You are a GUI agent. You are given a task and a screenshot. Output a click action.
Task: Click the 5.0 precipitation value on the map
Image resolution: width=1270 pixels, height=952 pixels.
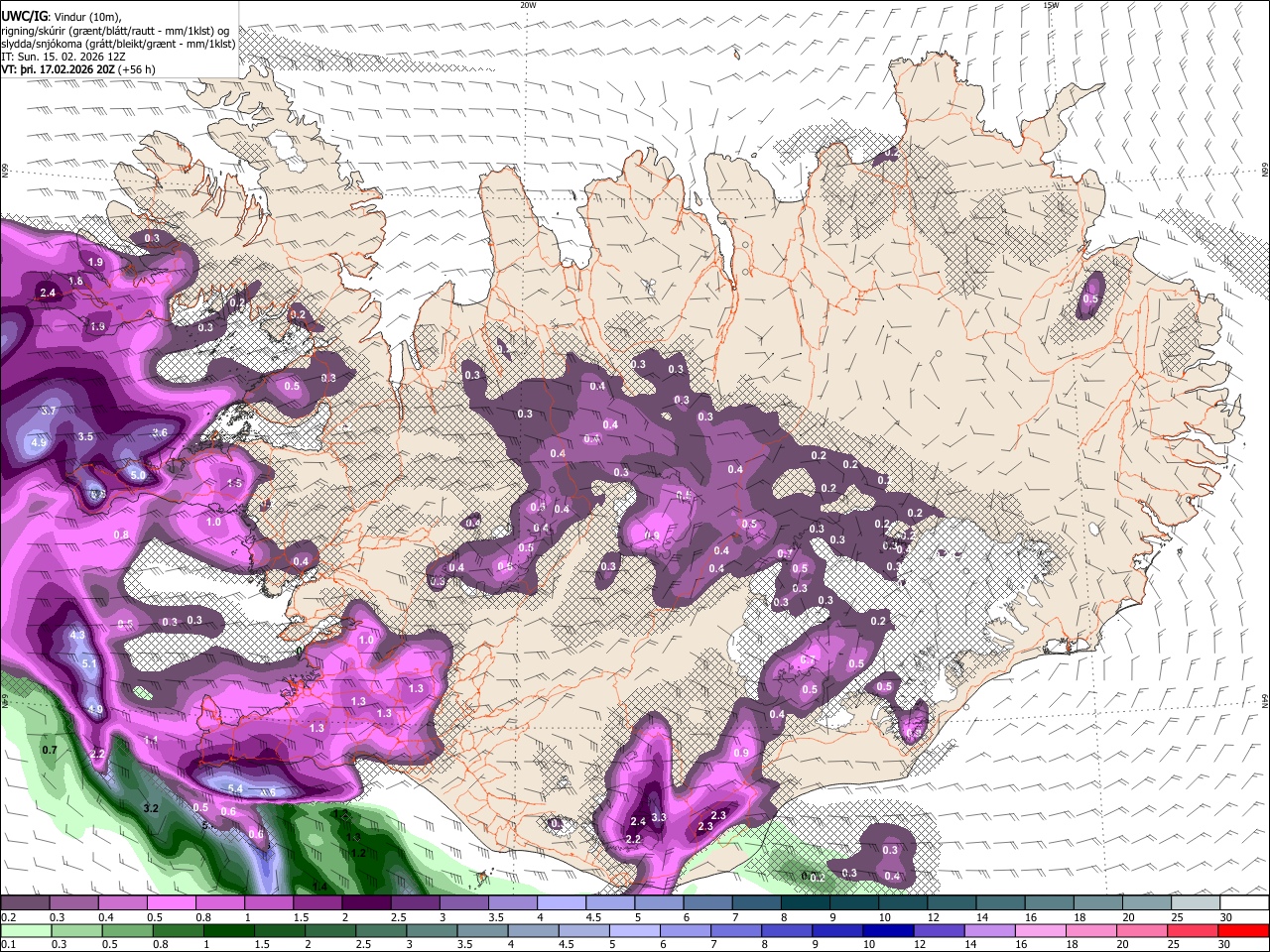[x=138, y=475]
